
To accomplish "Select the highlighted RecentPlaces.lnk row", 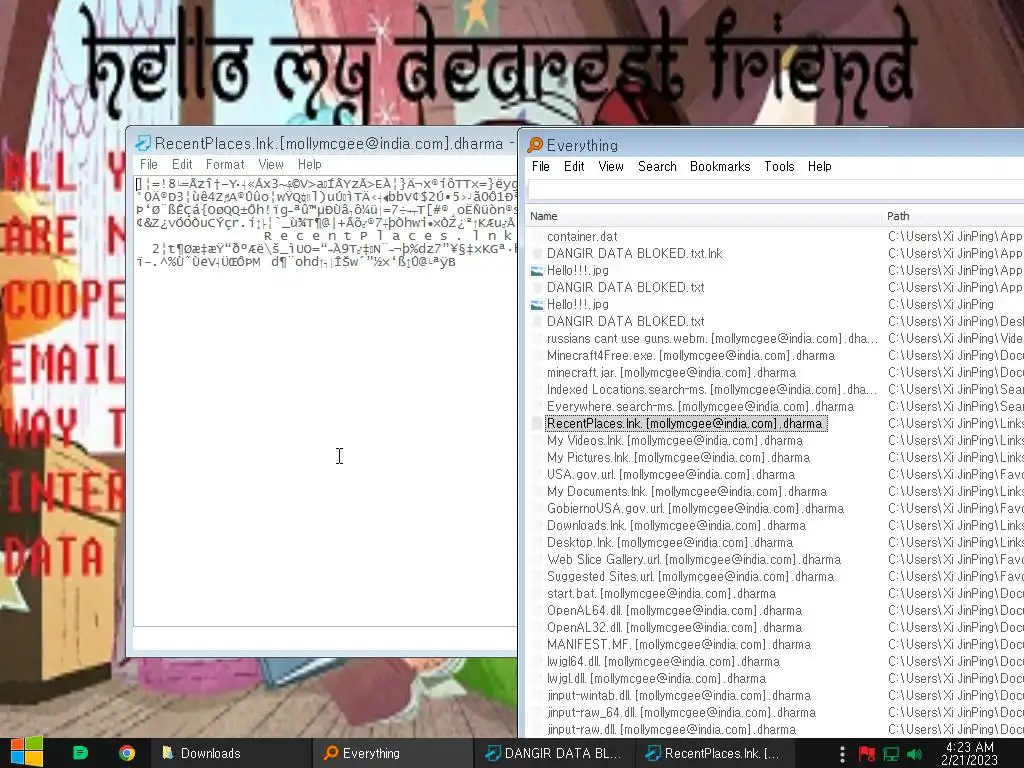I will pyautogui.click(x=686, y=423).
